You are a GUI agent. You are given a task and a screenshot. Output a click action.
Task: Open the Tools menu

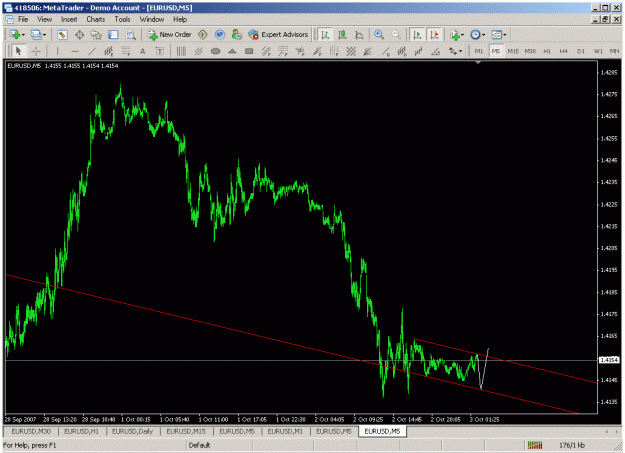click(x=122, y=19)
